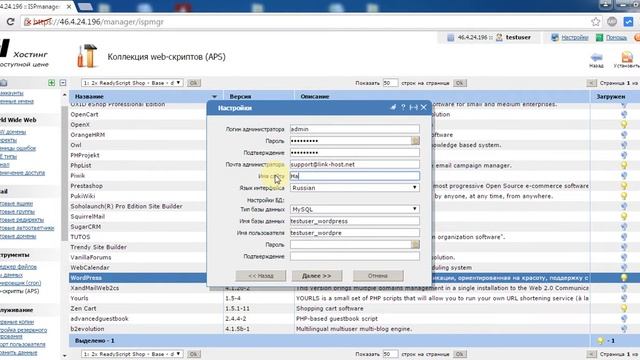
Task: Click the blue checkmark browser extension icon
Action: pos(629,22)
